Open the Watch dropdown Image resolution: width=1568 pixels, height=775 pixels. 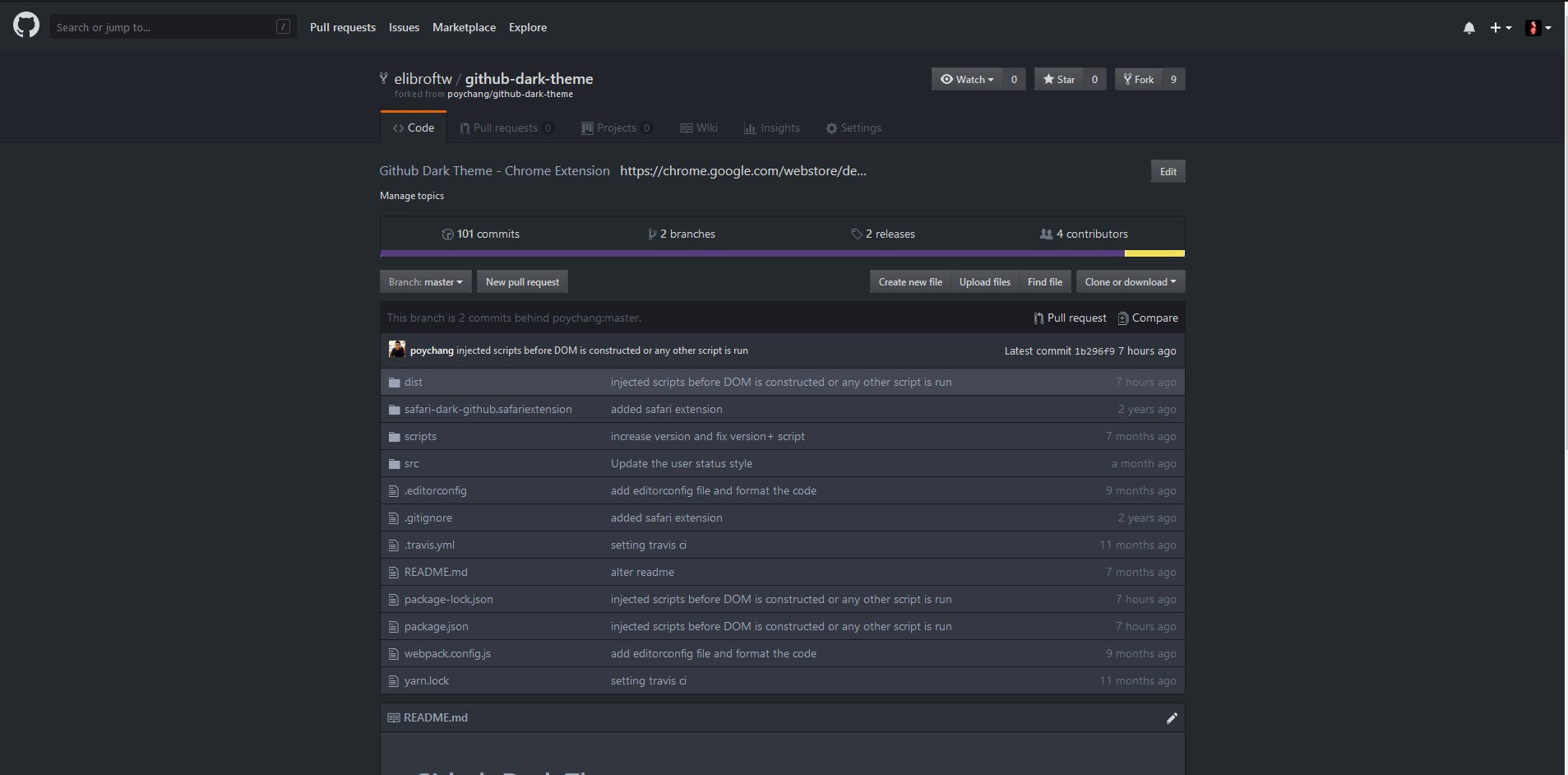[967, 79]
